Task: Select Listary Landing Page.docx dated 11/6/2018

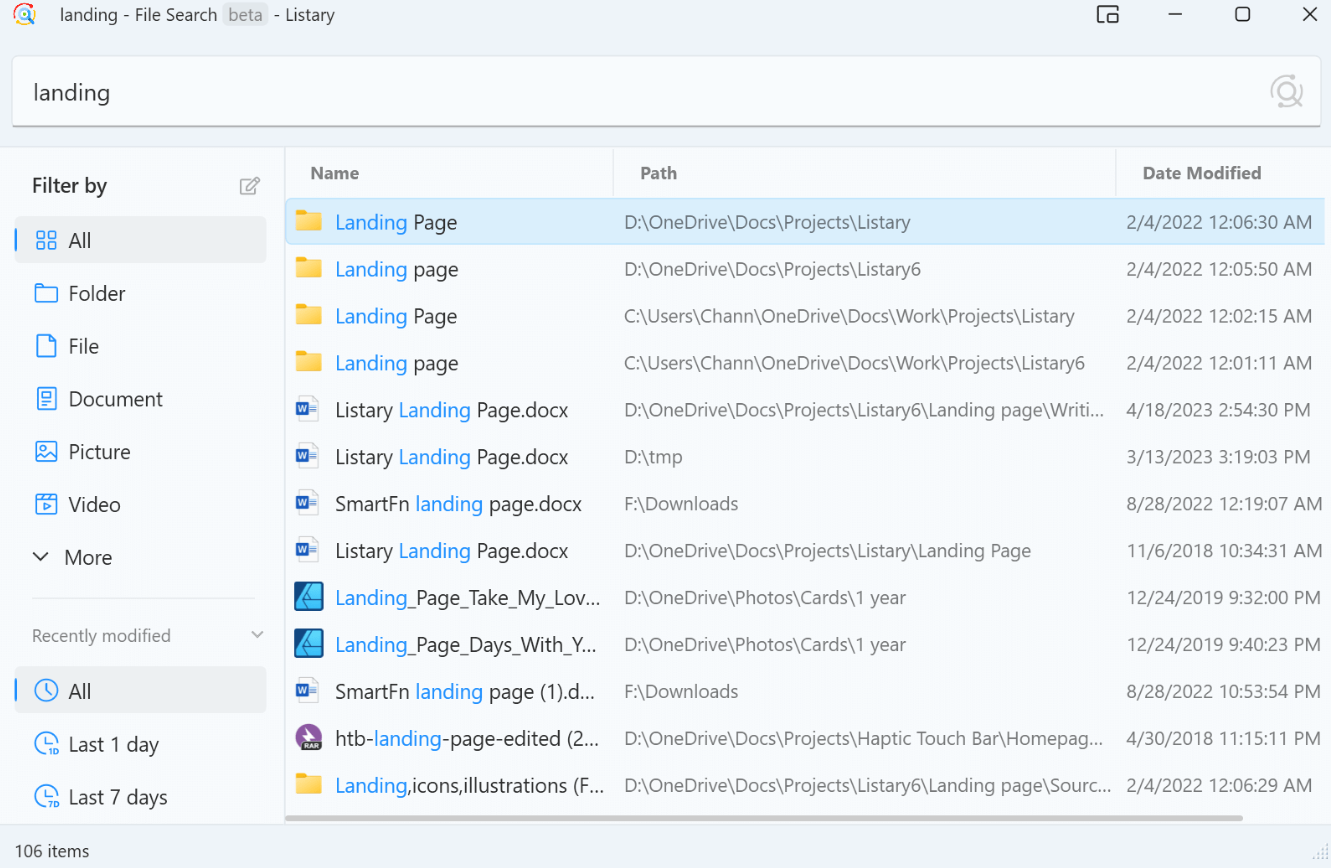Action: [805, 551]
